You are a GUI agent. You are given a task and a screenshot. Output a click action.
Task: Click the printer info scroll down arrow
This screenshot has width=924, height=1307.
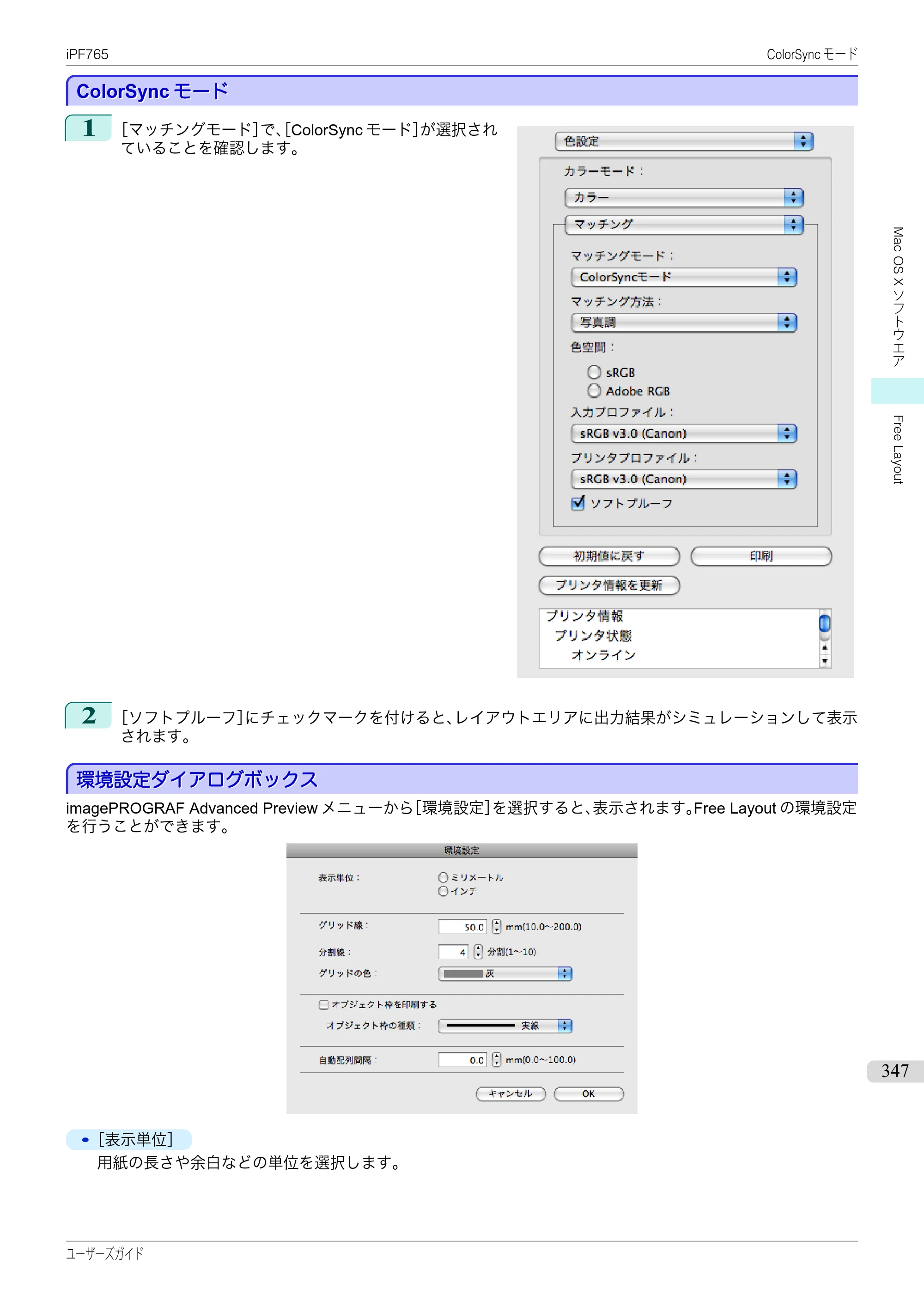tap(824, 662)
